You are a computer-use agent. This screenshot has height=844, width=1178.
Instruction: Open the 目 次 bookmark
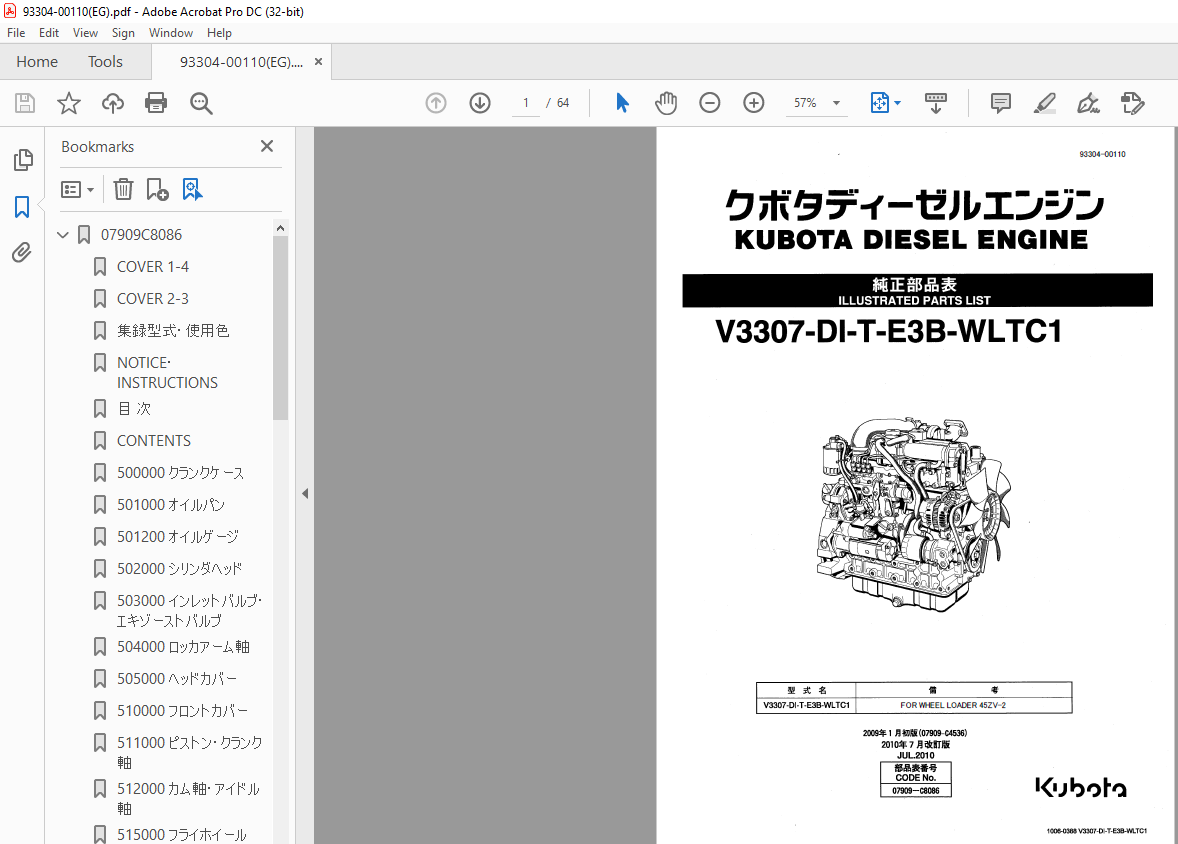(x=134, y=409)
